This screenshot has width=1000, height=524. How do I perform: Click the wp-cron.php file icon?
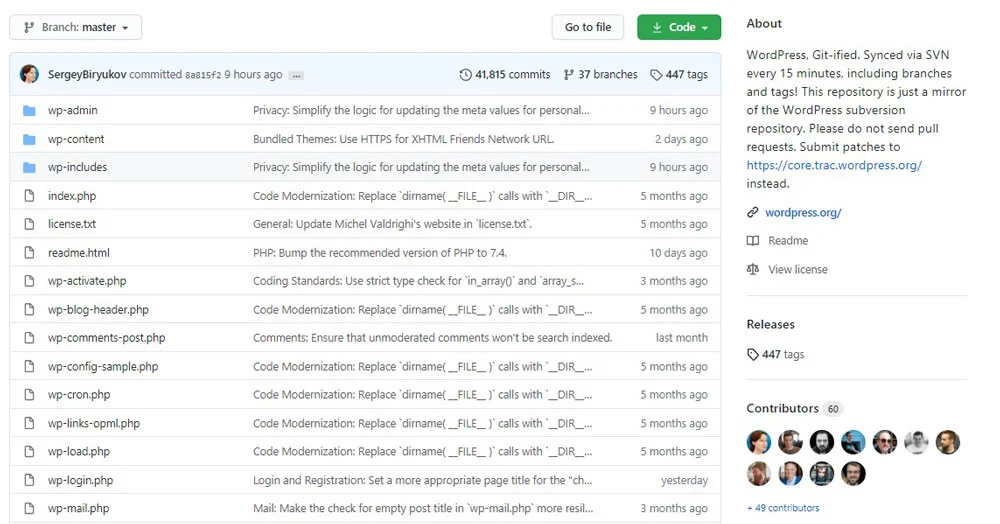point(29,394)
